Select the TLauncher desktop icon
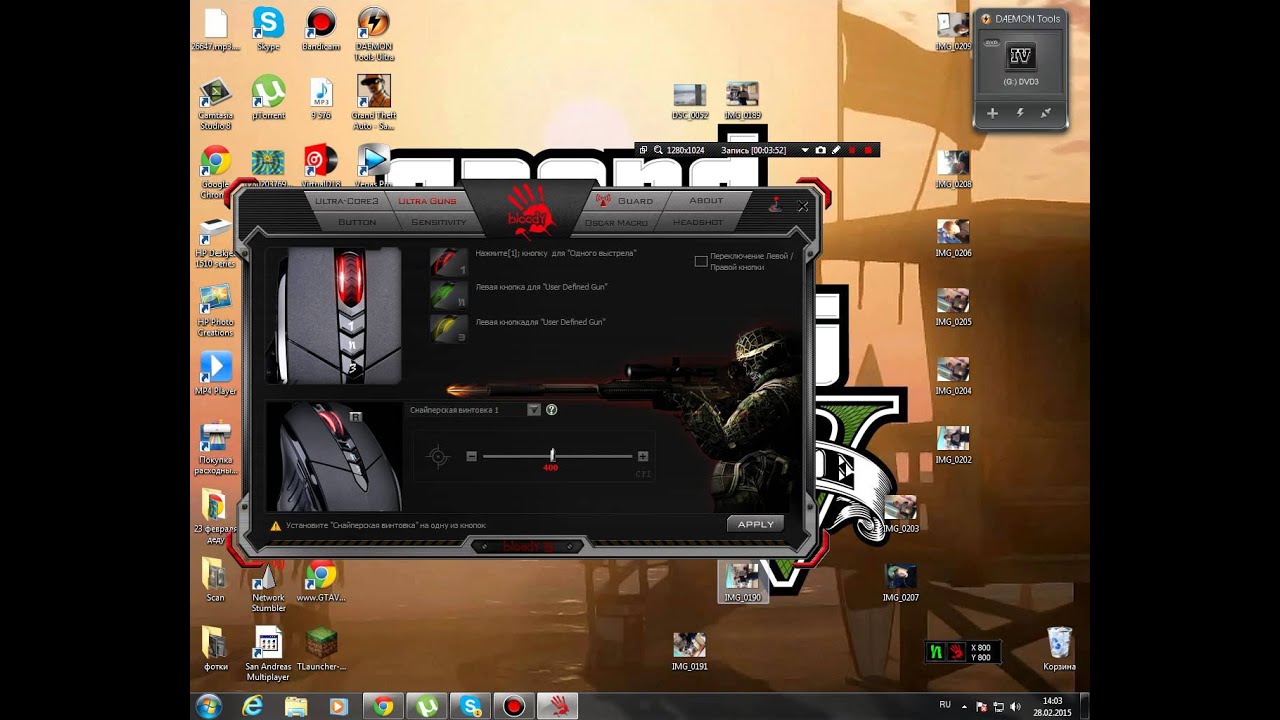Screen dimensions: 1280x720 [x=321, y=649]
